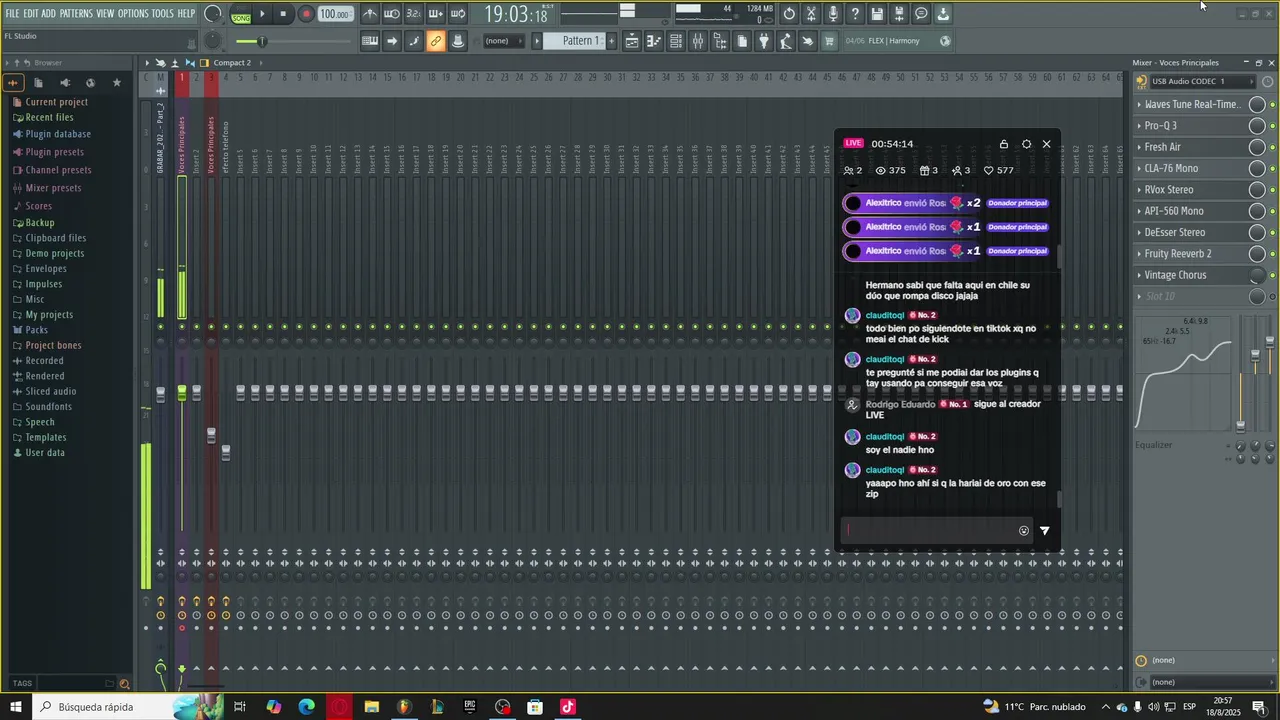Open the TOOLS menu
The image size is (1280, 720).
pyautogui.click(x=163, y=14)
